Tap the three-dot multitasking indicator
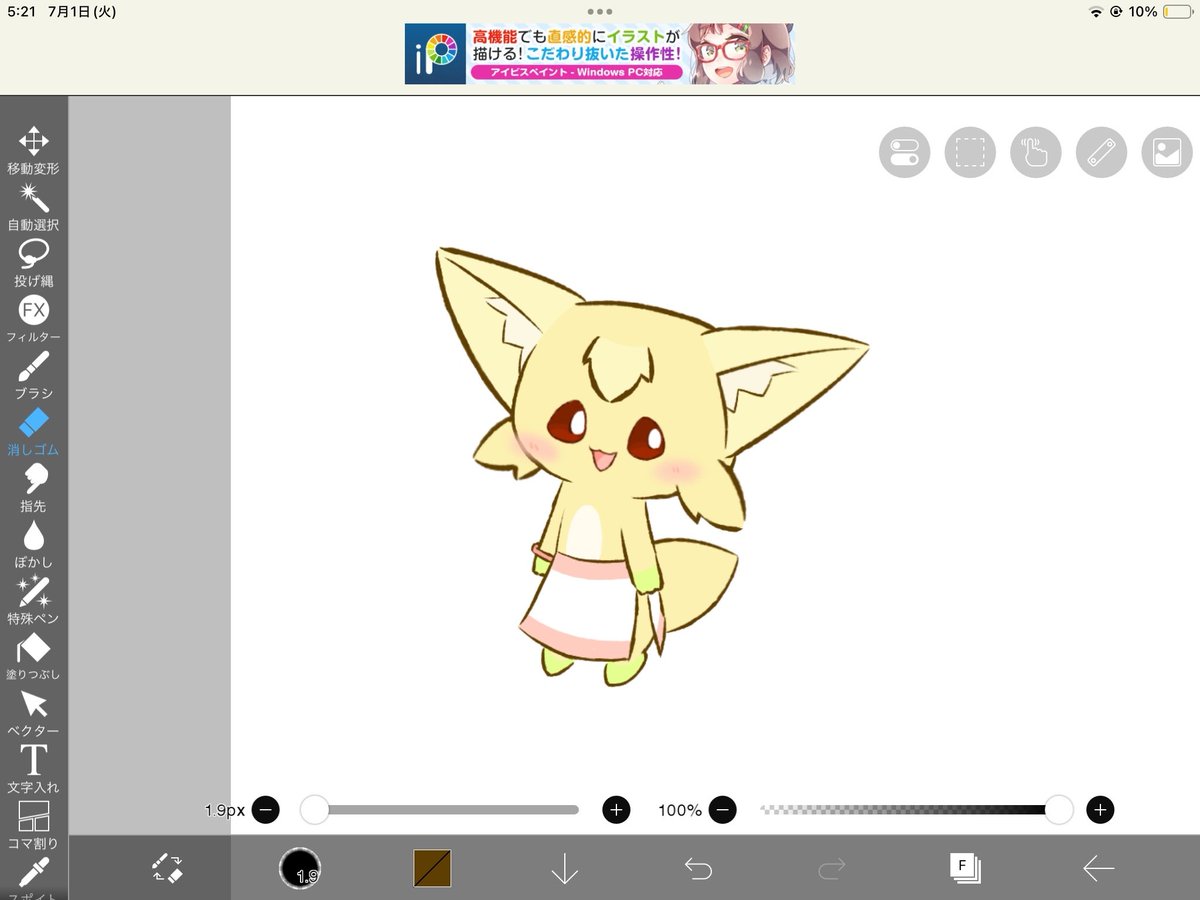Screen dimensions: 1200x900 click(600, 11)
